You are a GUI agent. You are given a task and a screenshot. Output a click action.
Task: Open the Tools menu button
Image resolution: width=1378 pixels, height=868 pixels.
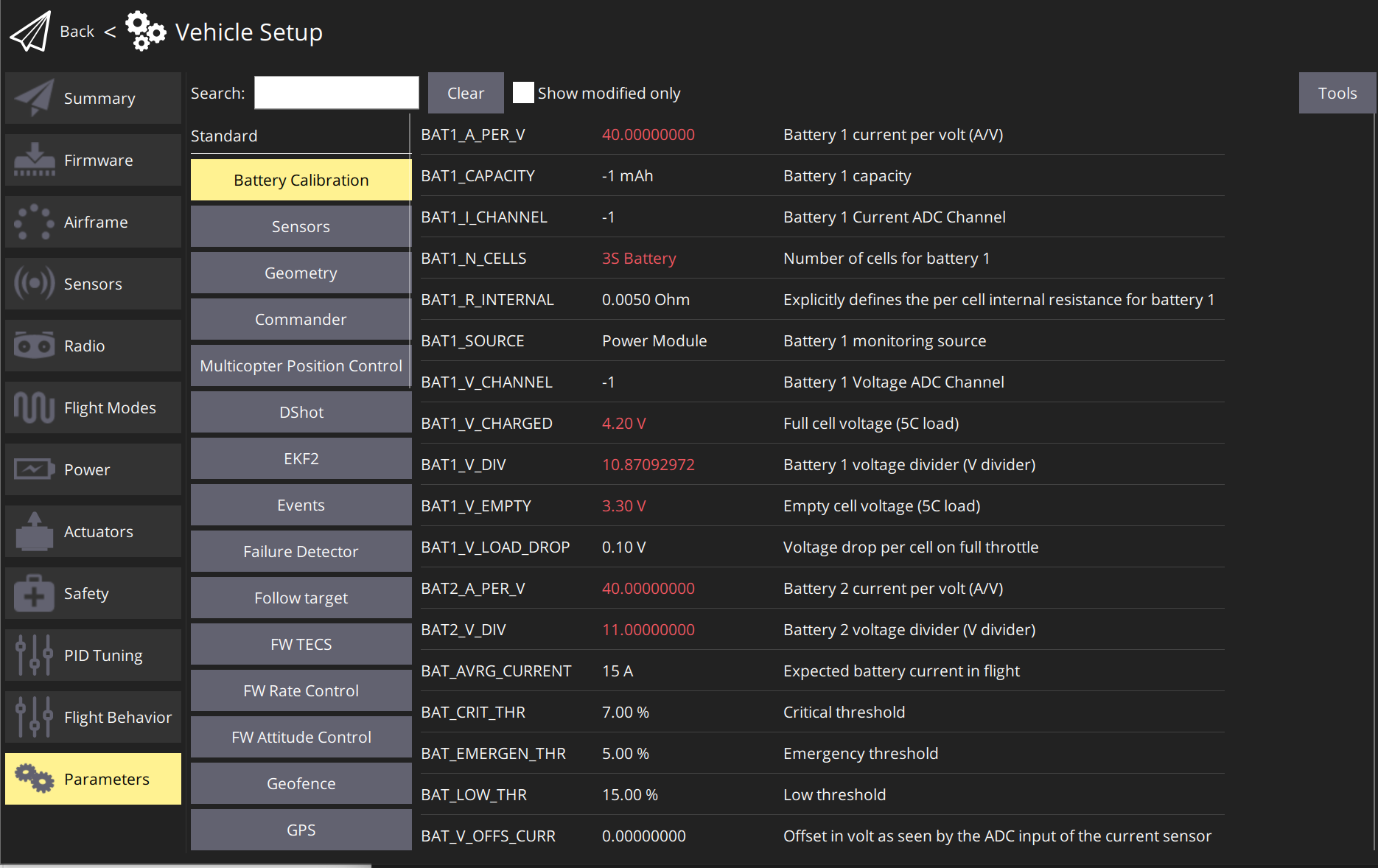coord(1337,93)
